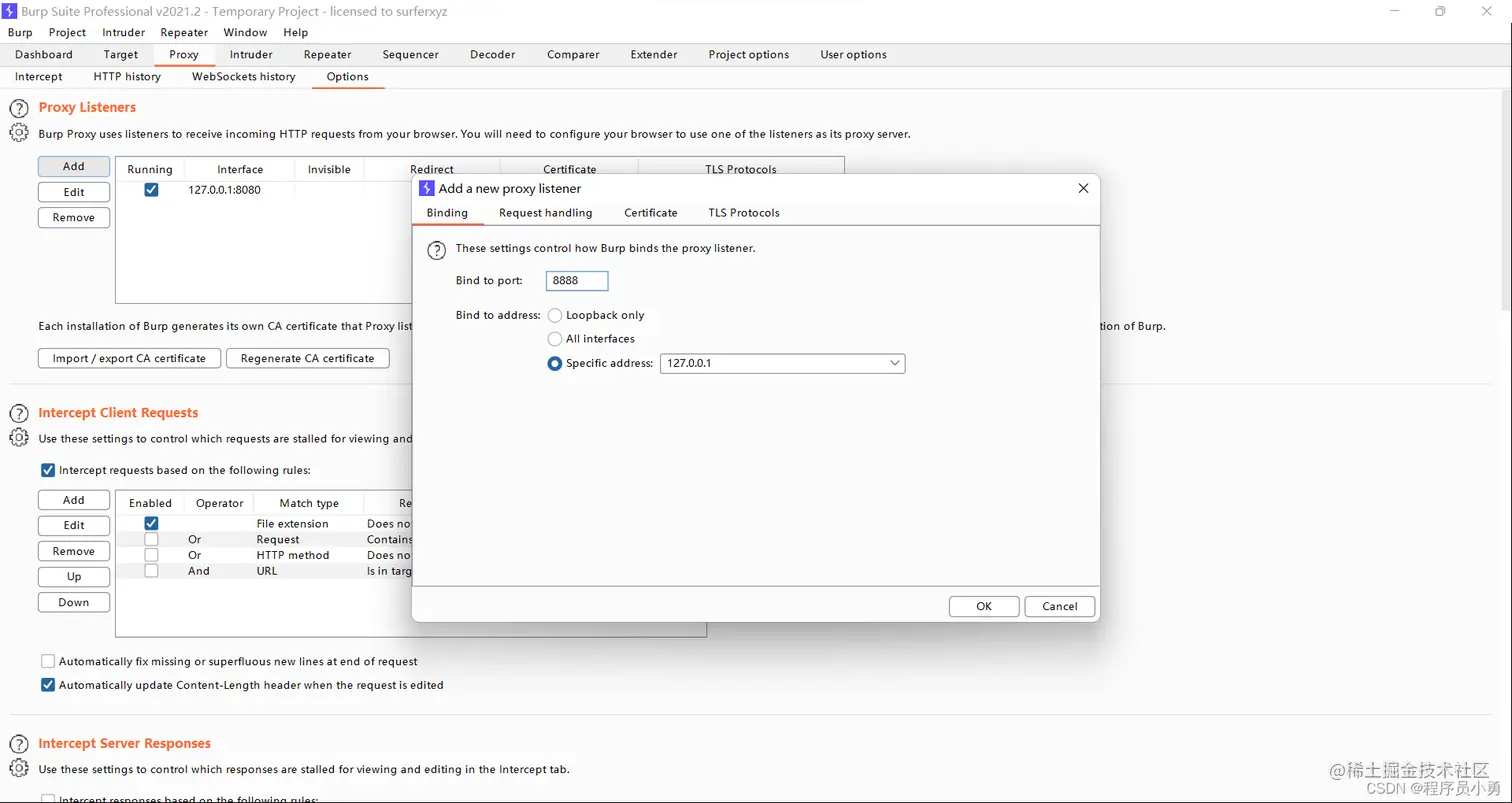Enable the And URL rule checkbox
1512x803 pixels.
[151, 571]
